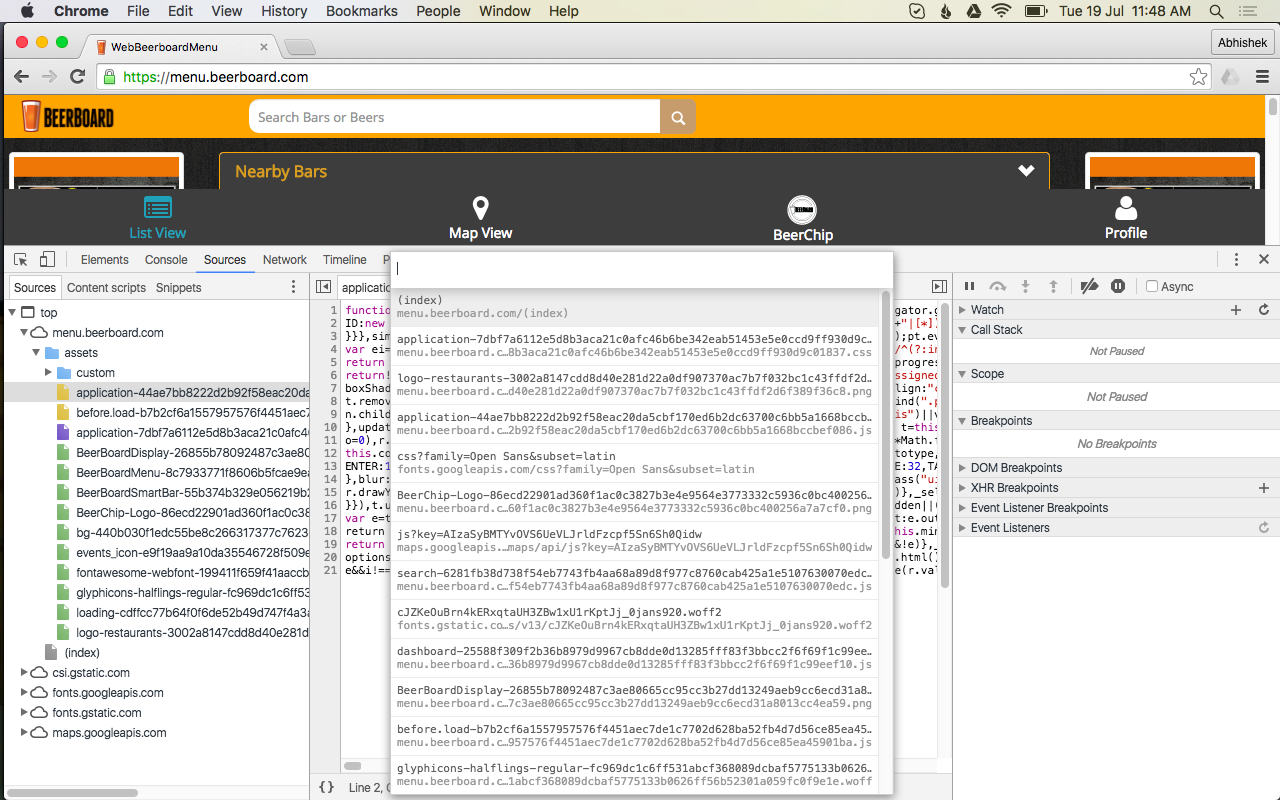Reload the page with the refresh icon
This screenshot has height=800, width=1280.
coord(77,77)
